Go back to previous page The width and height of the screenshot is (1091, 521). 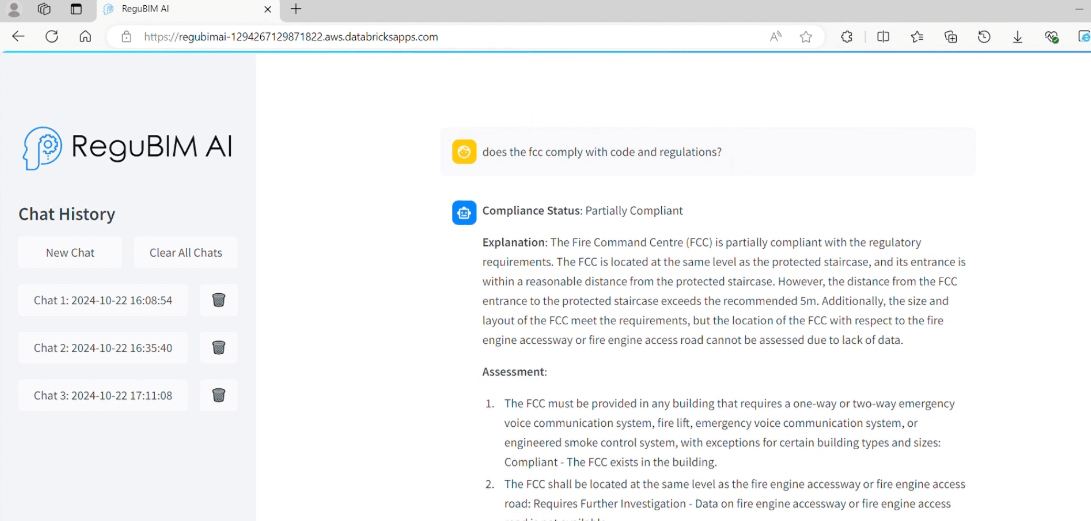click(18, 37)
